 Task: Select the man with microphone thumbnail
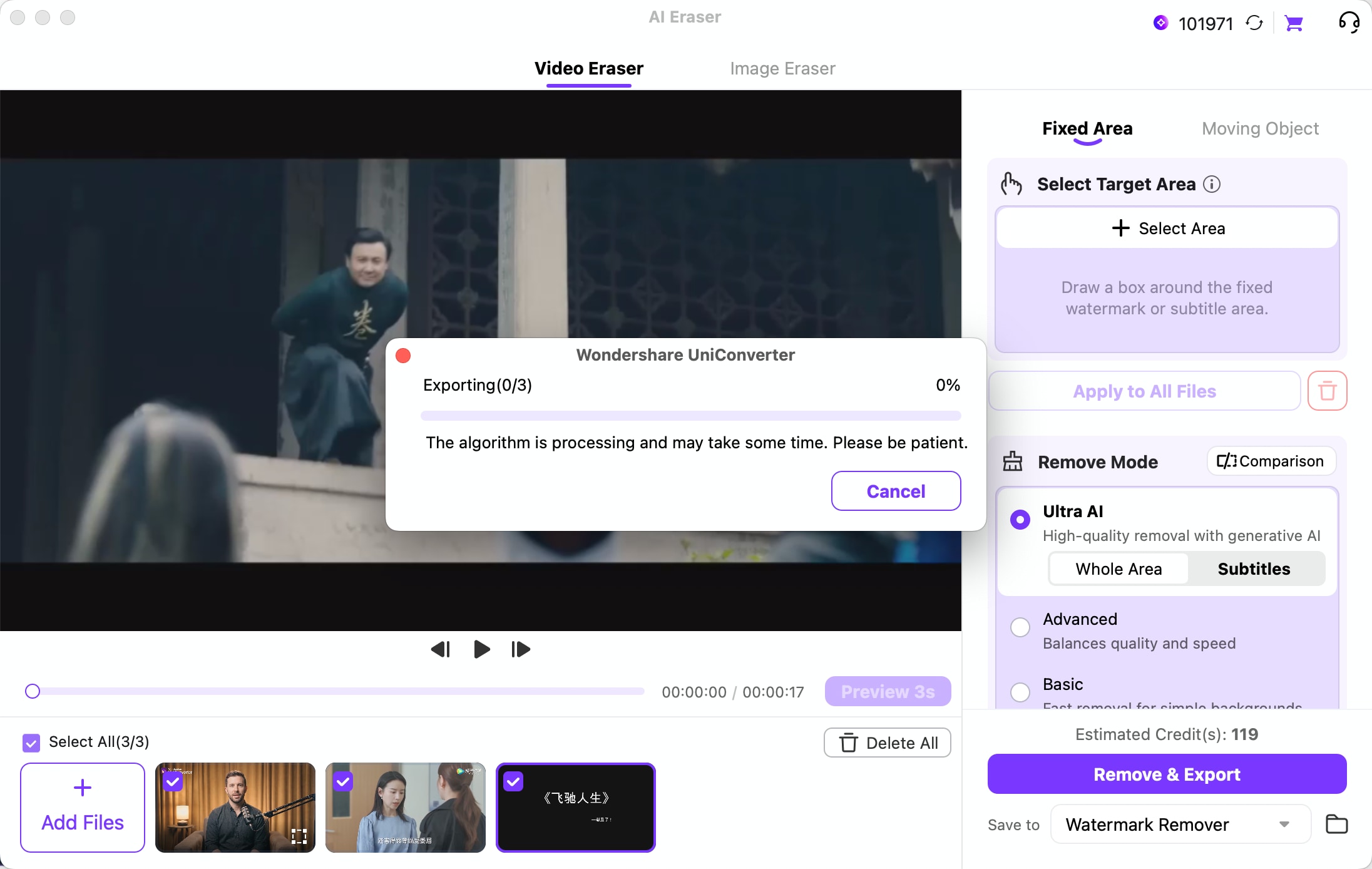pos(235,807)
